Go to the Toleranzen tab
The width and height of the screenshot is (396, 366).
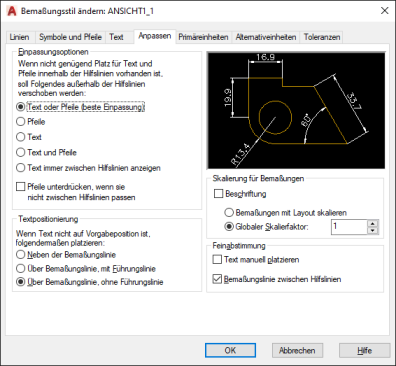tap(322, 37)
